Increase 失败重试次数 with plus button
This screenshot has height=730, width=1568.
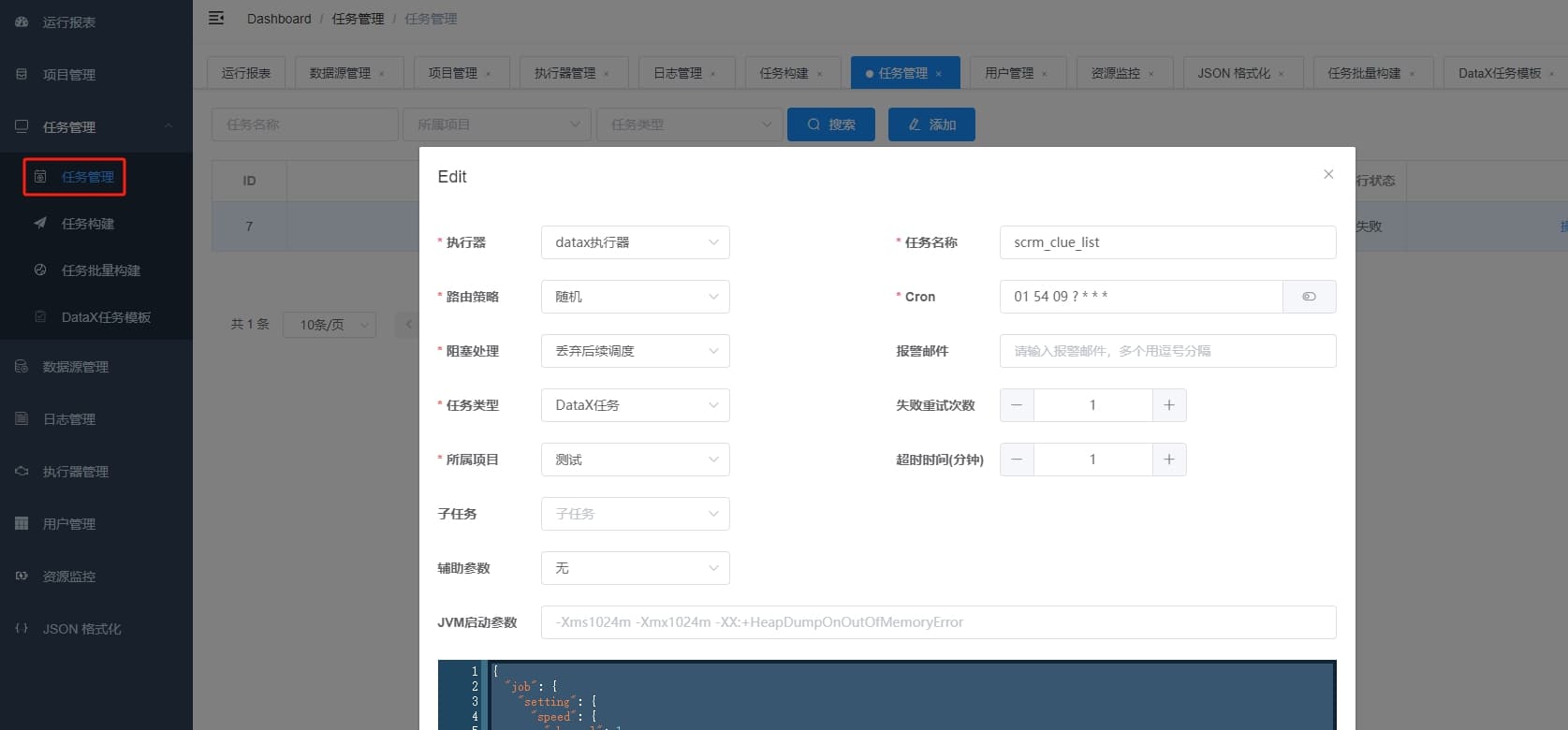coord(1169,405)
